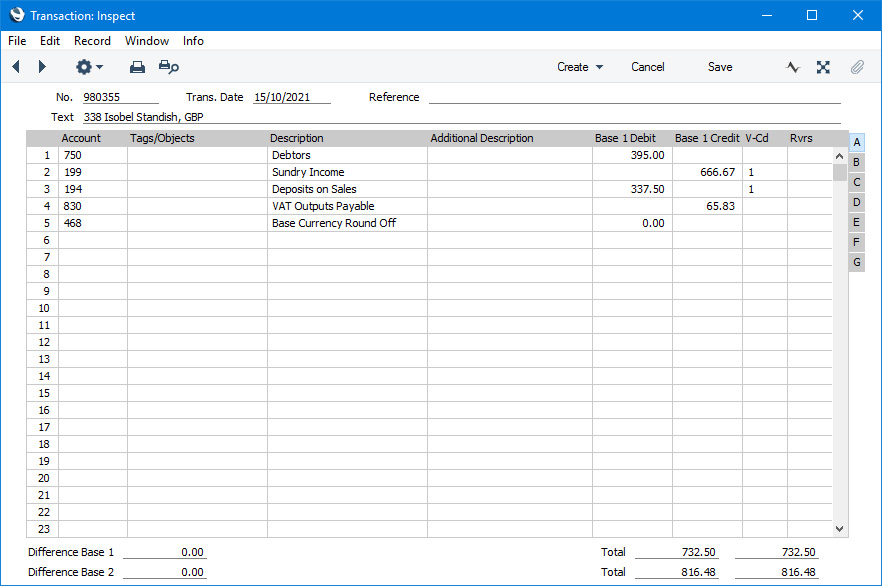Open the gear operations menu
This screenshot has height=586, width=882.
(x=89, y=67)
